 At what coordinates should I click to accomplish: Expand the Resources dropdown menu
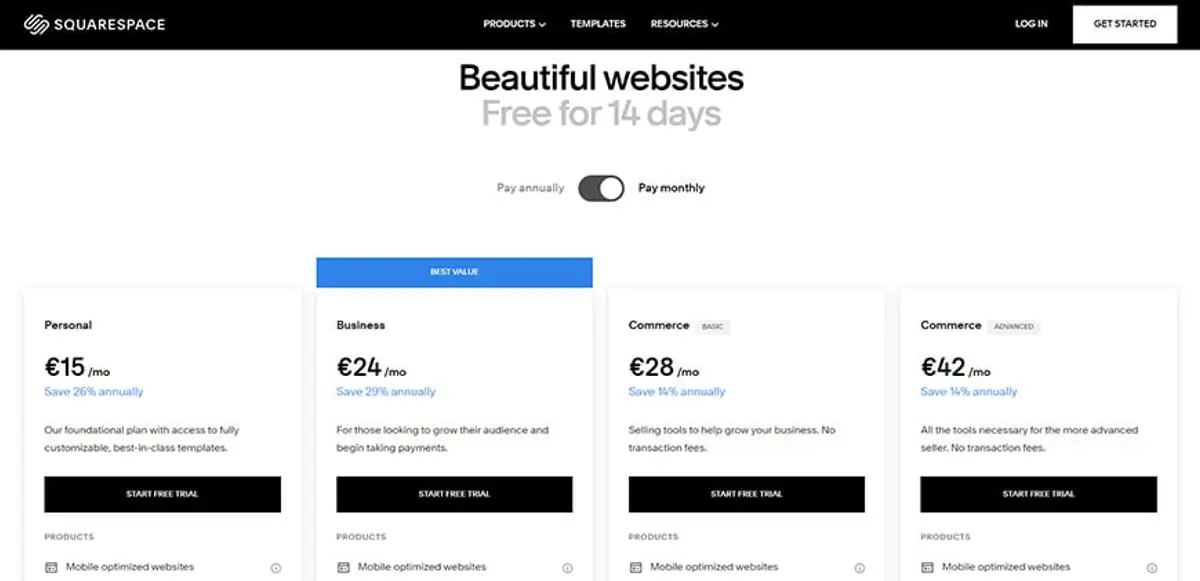pos(684,23)
